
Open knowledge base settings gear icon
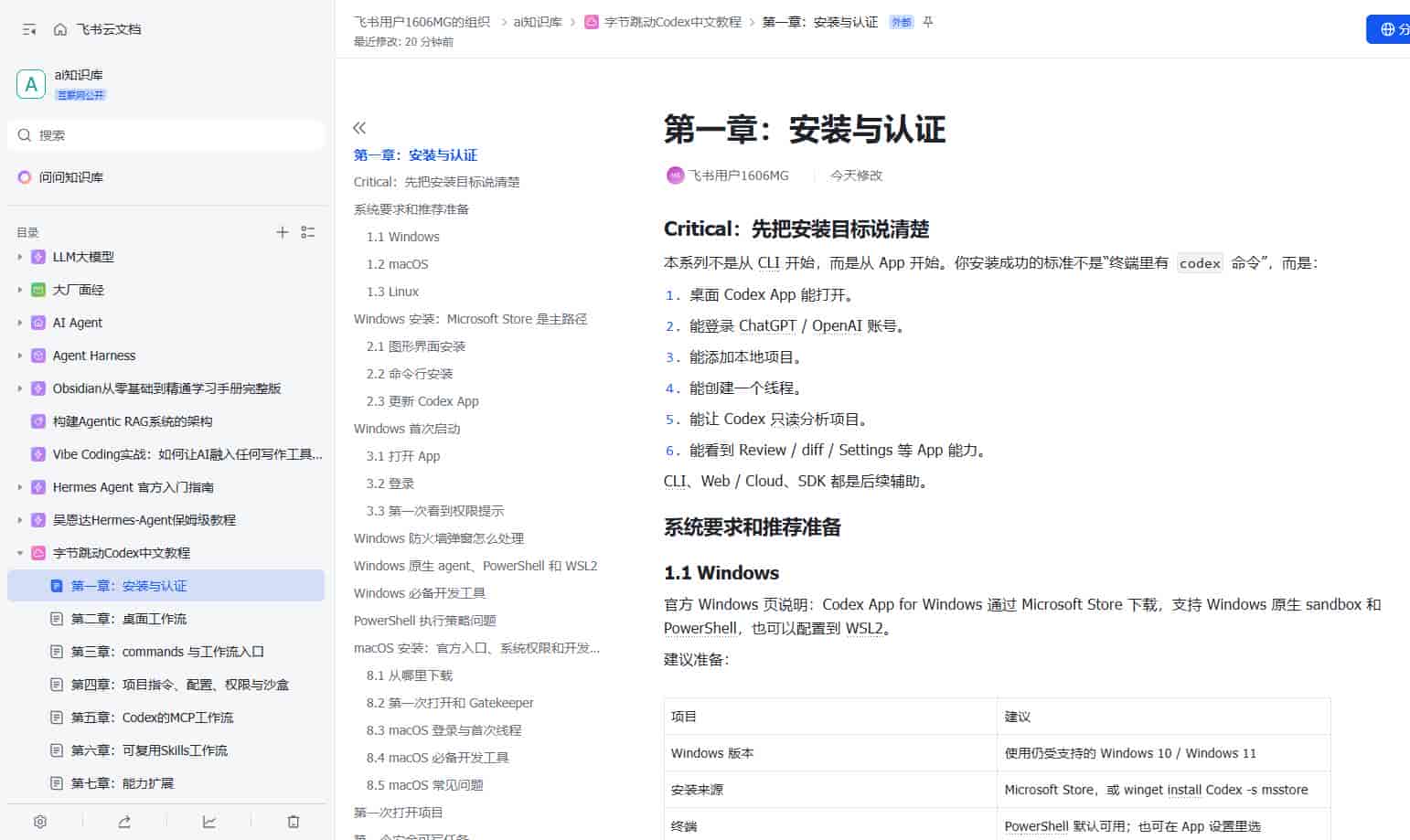(x=40, y=822)
